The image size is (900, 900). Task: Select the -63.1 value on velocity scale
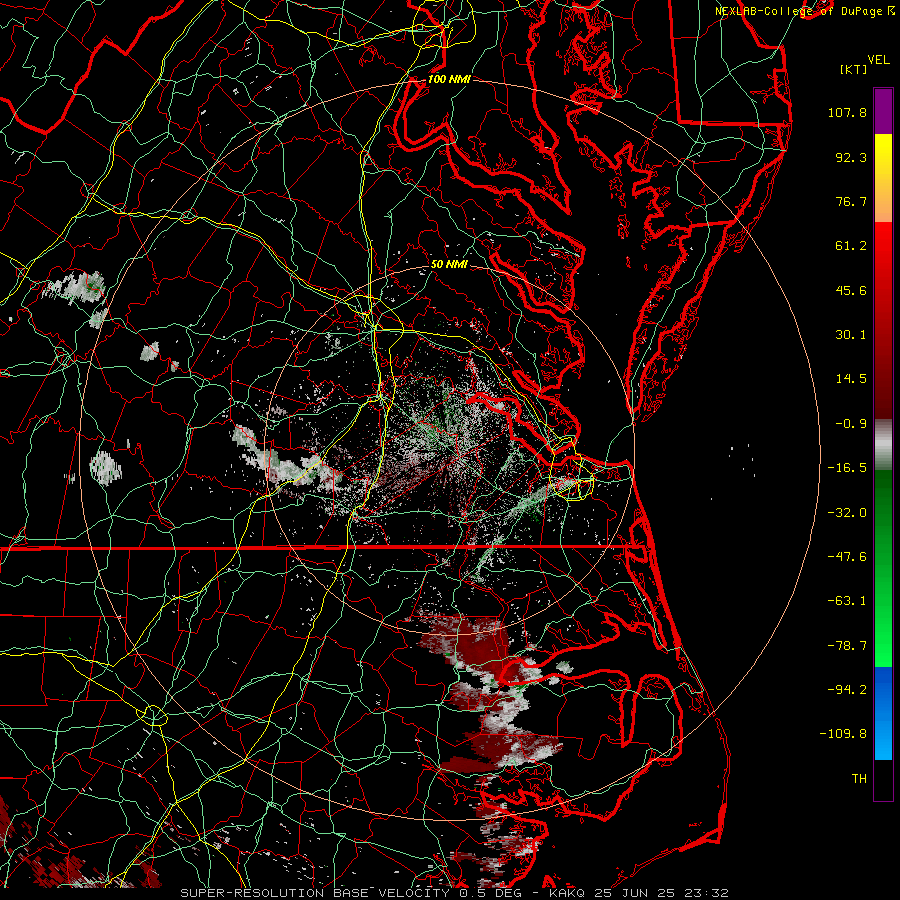pos(847,601)
